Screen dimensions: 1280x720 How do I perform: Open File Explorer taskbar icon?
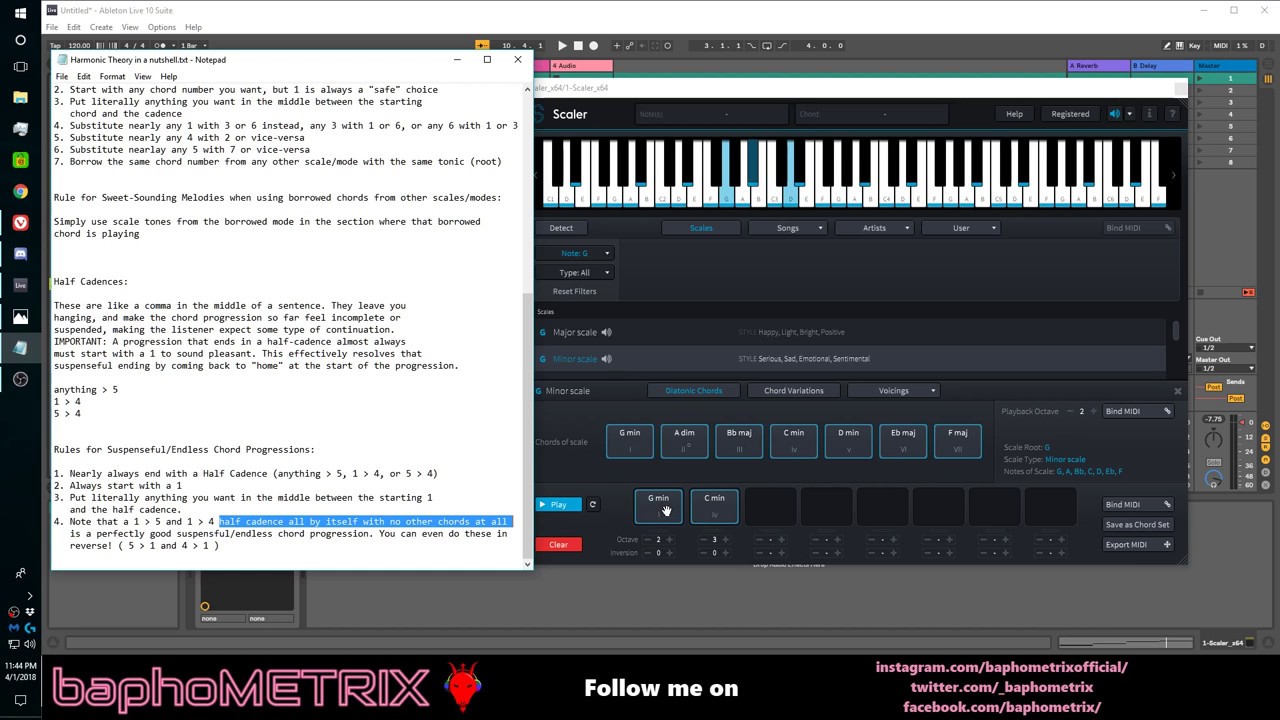coord(20,98)
